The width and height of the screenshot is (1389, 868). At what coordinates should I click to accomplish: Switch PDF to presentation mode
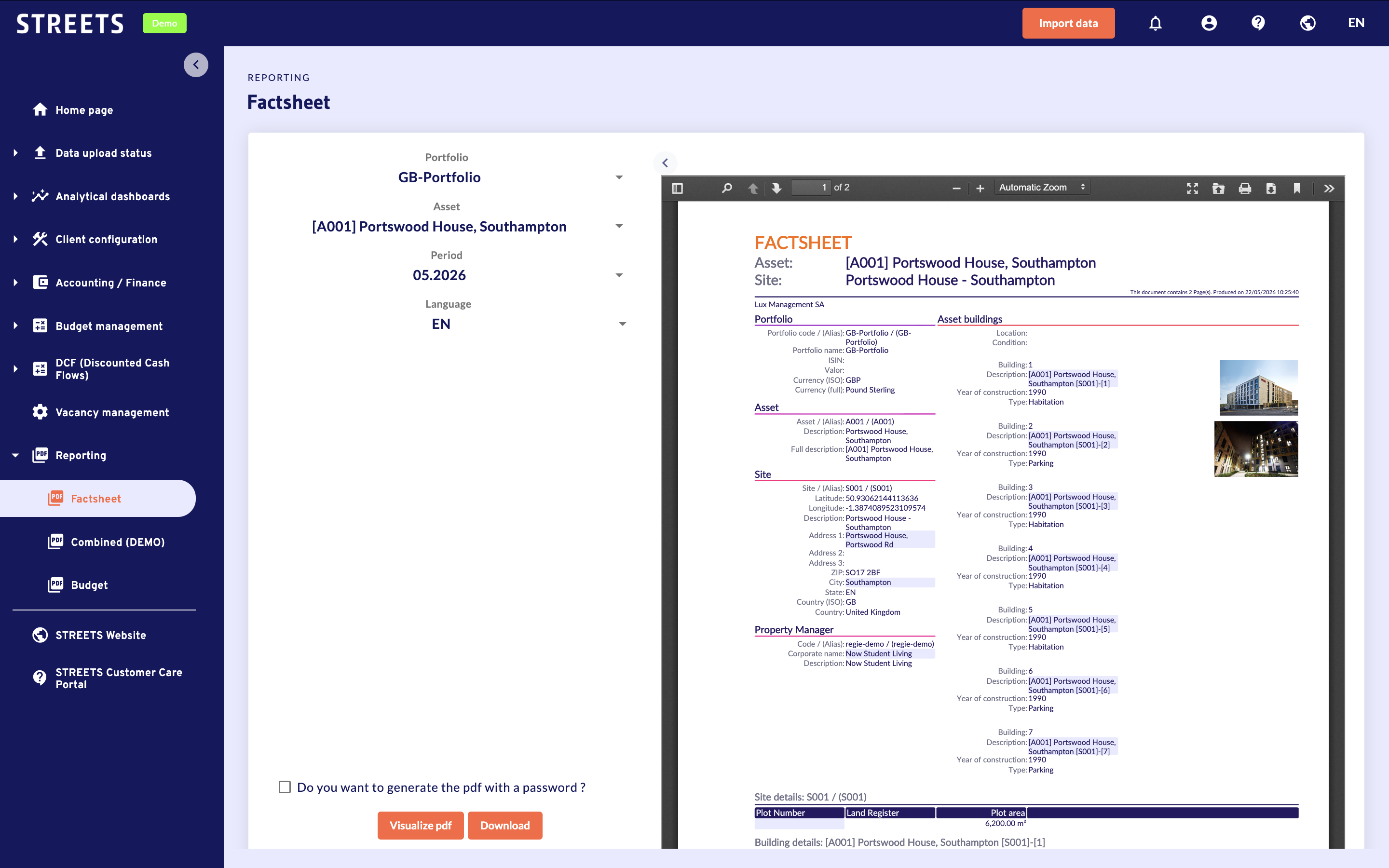click(x=1193, y=188)
